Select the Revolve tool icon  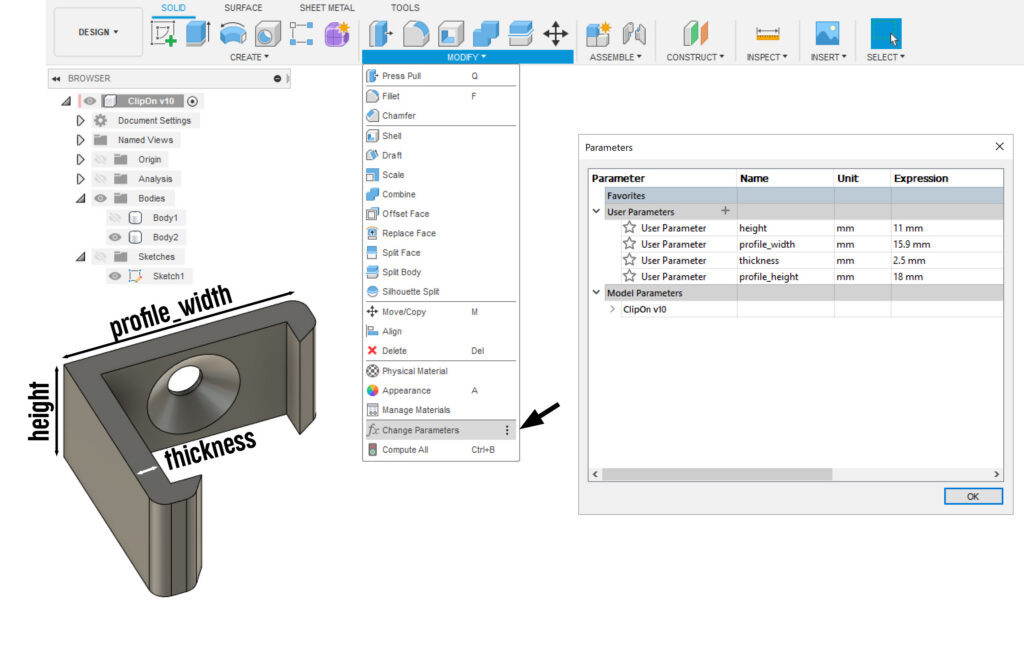(233, 34)
